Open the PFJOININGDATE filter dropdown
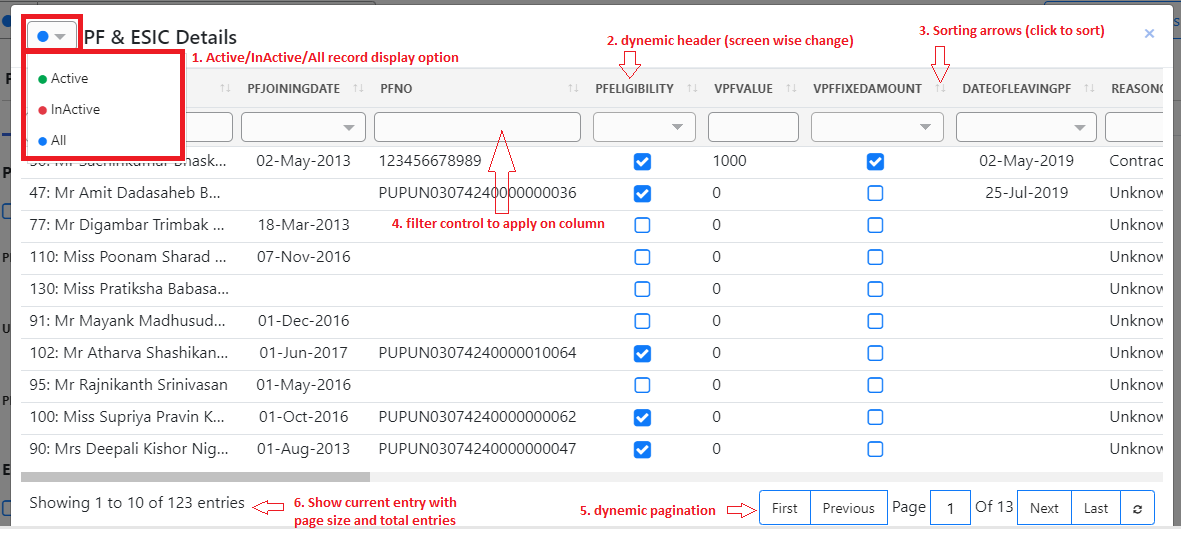The image size is (1182, 534). coord(301,127)
